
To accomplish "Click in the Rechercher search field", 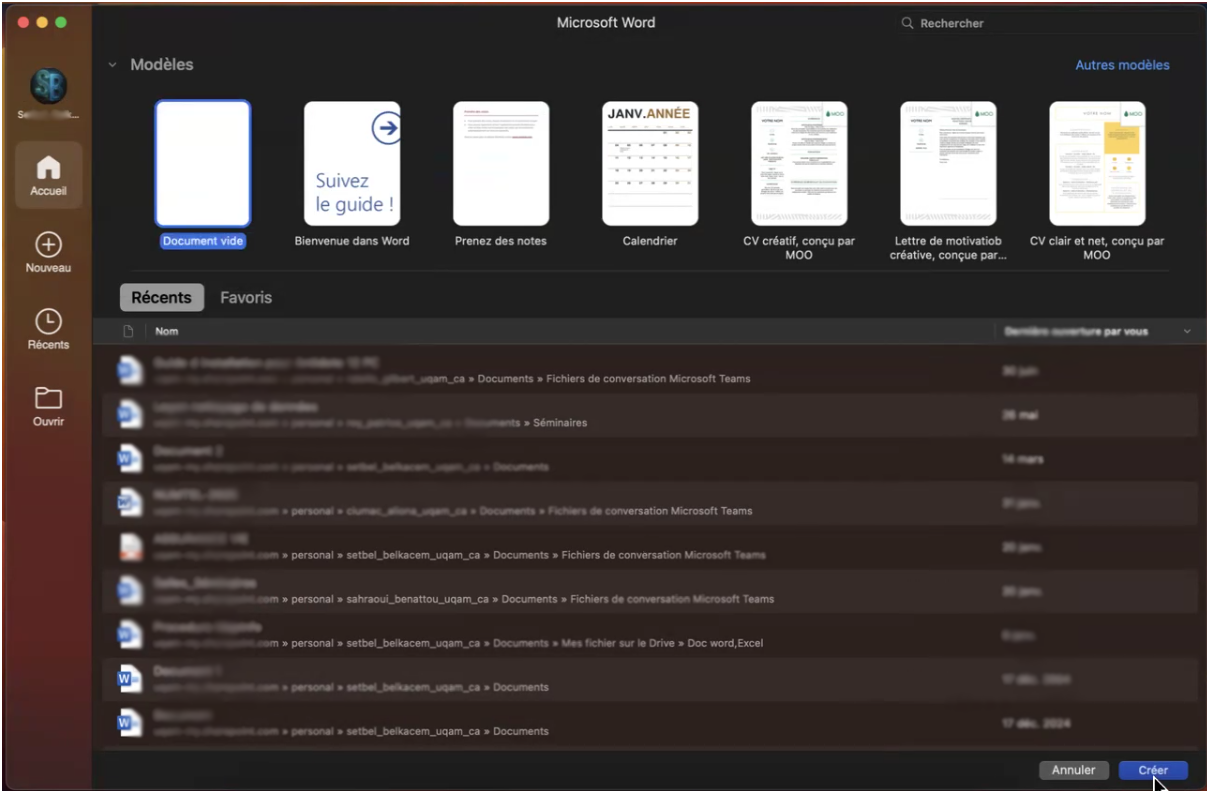I will coord(1050,23).
